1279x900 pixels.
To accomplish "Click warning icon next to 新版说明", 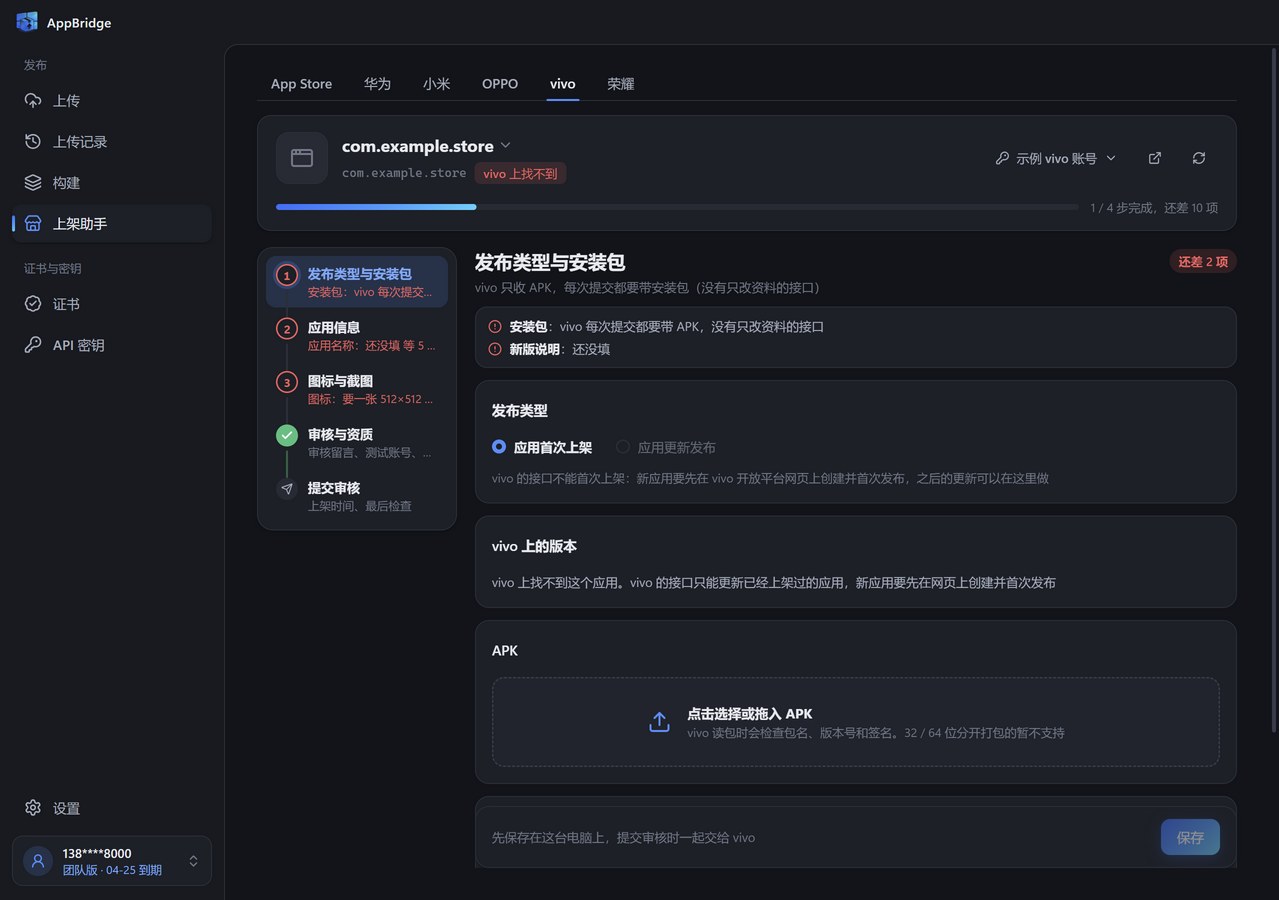I will pos(495,349).
